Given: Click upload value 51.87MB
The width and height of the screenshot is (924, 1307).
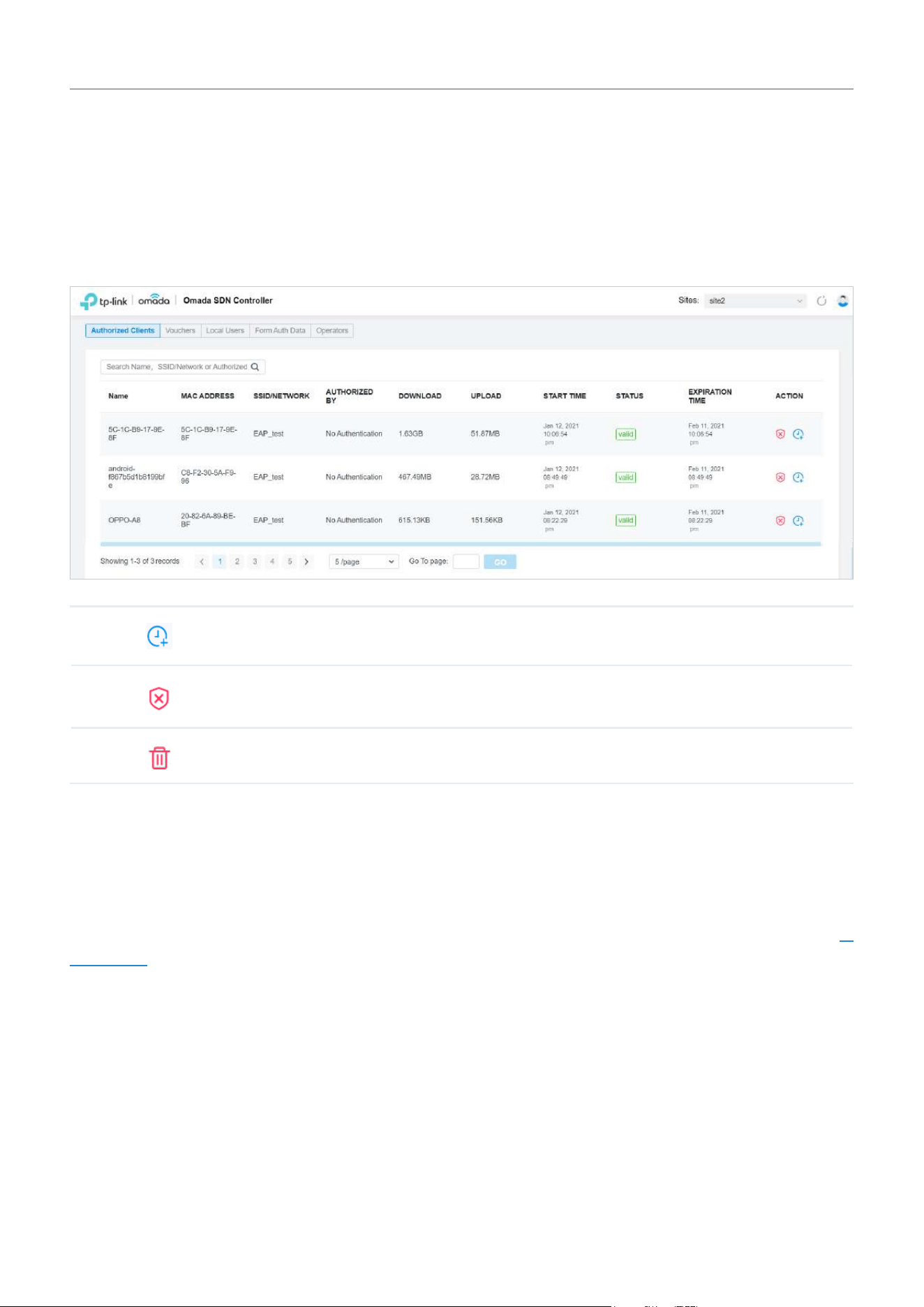Looking at the screenshot, I should coord(485,434).
